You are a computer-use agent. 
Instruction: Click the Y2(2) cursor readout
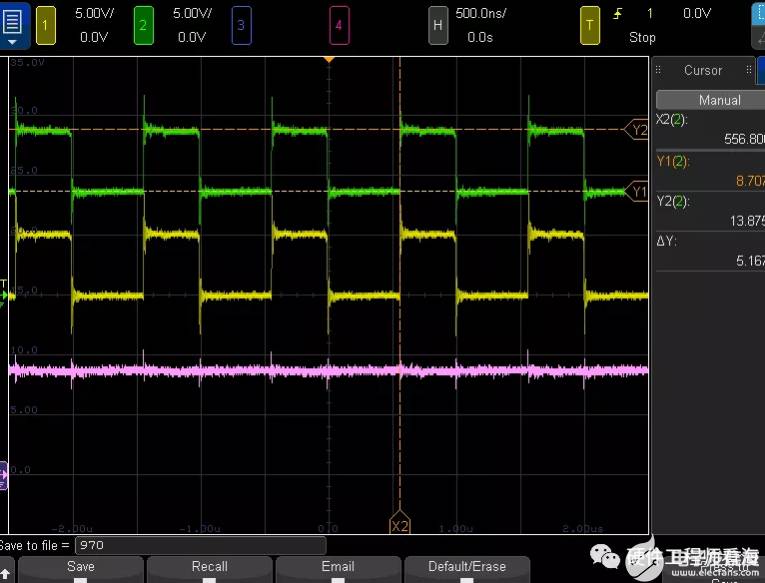tap(710, 211)
